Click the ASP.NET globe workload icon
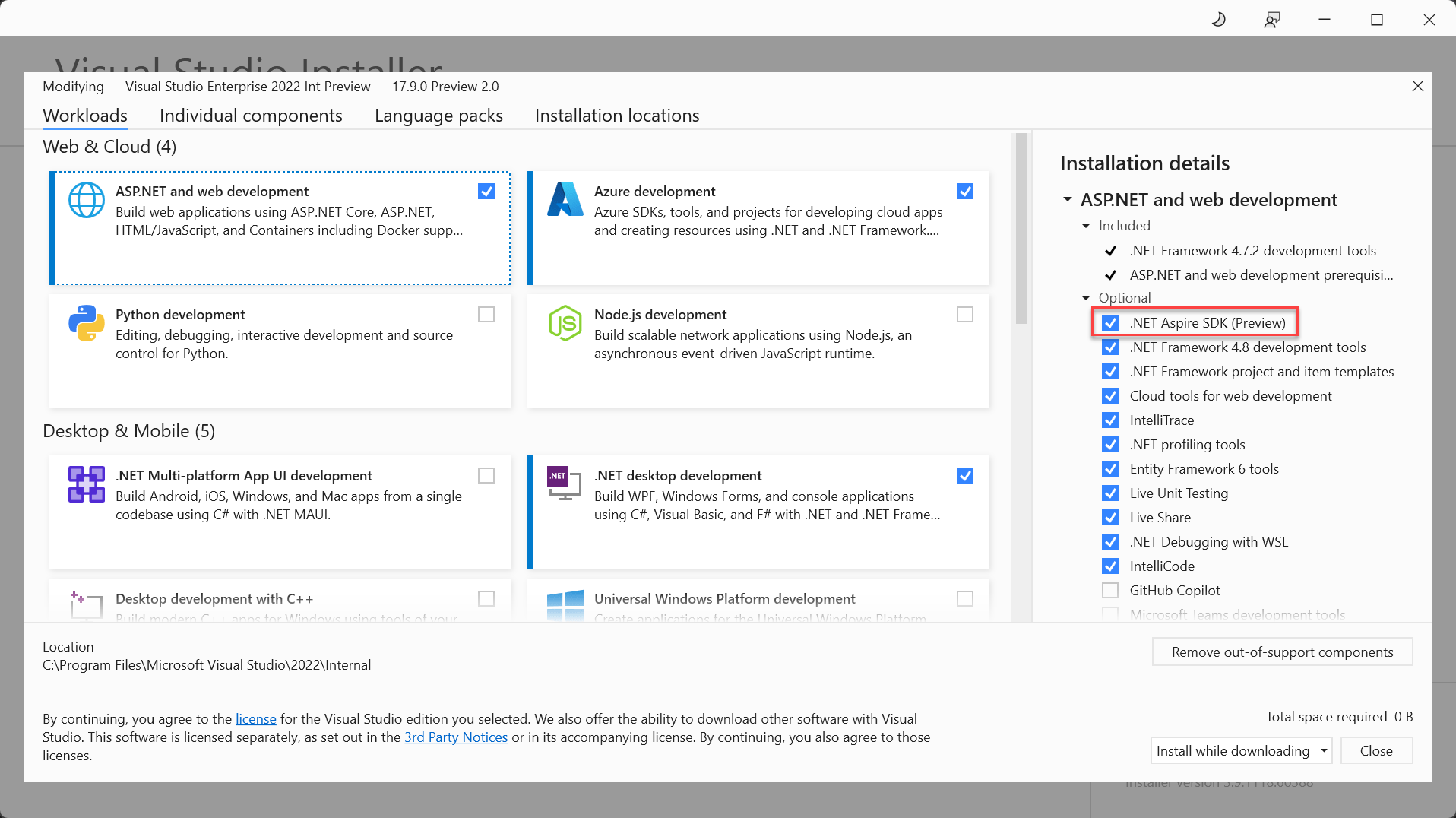The image size is (1456, 818). tap(87, 200)
